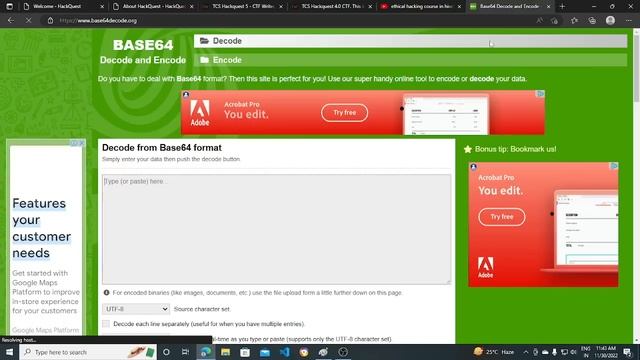Open the notification center icon
Image resolution: width=640 pixels, height=360 pixels.
pos(627,352)
